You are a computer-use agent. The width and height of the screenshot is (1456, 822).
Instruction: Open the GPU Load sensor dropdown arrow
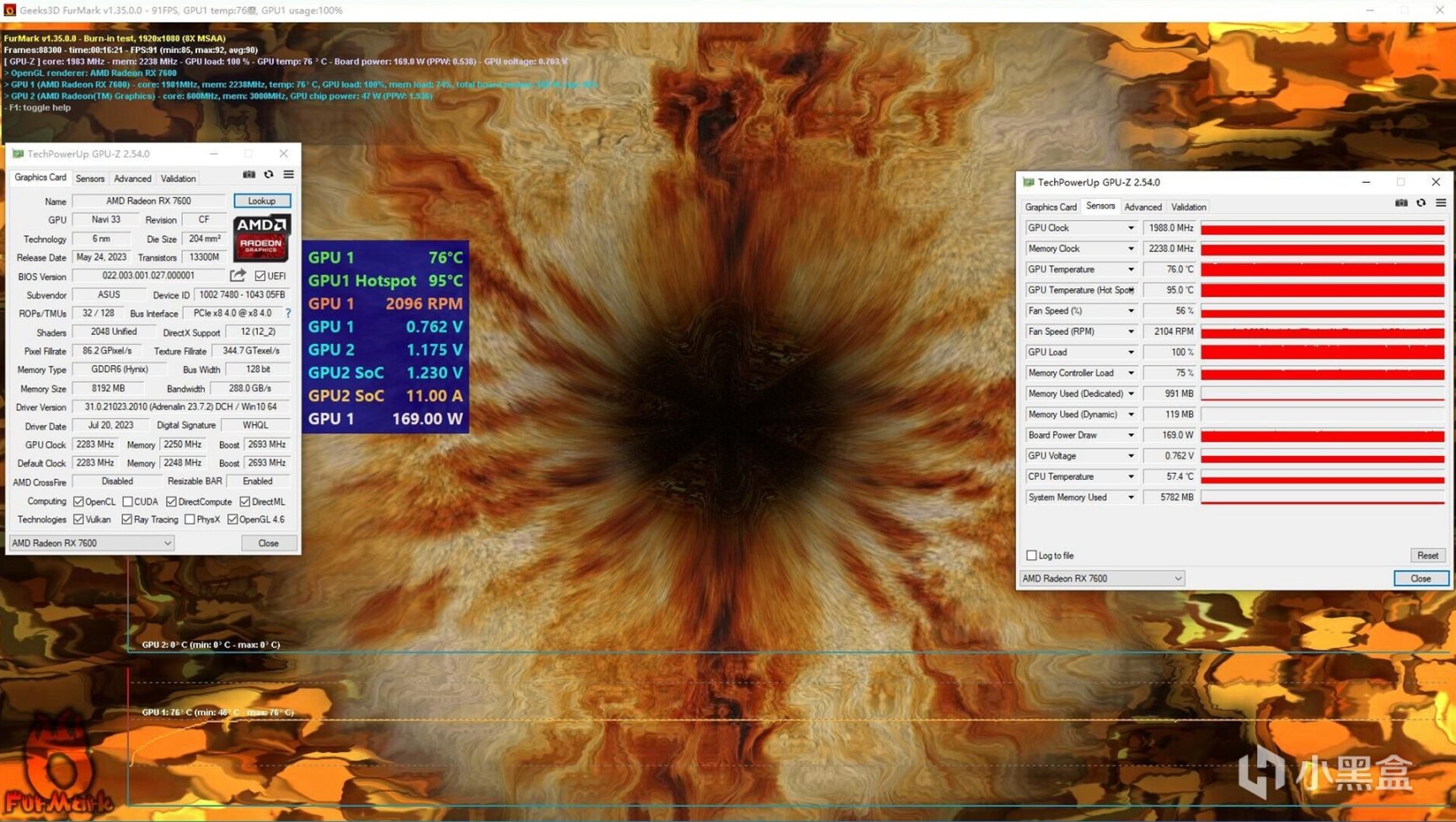pyautogui.click(x=1131, y=352)
